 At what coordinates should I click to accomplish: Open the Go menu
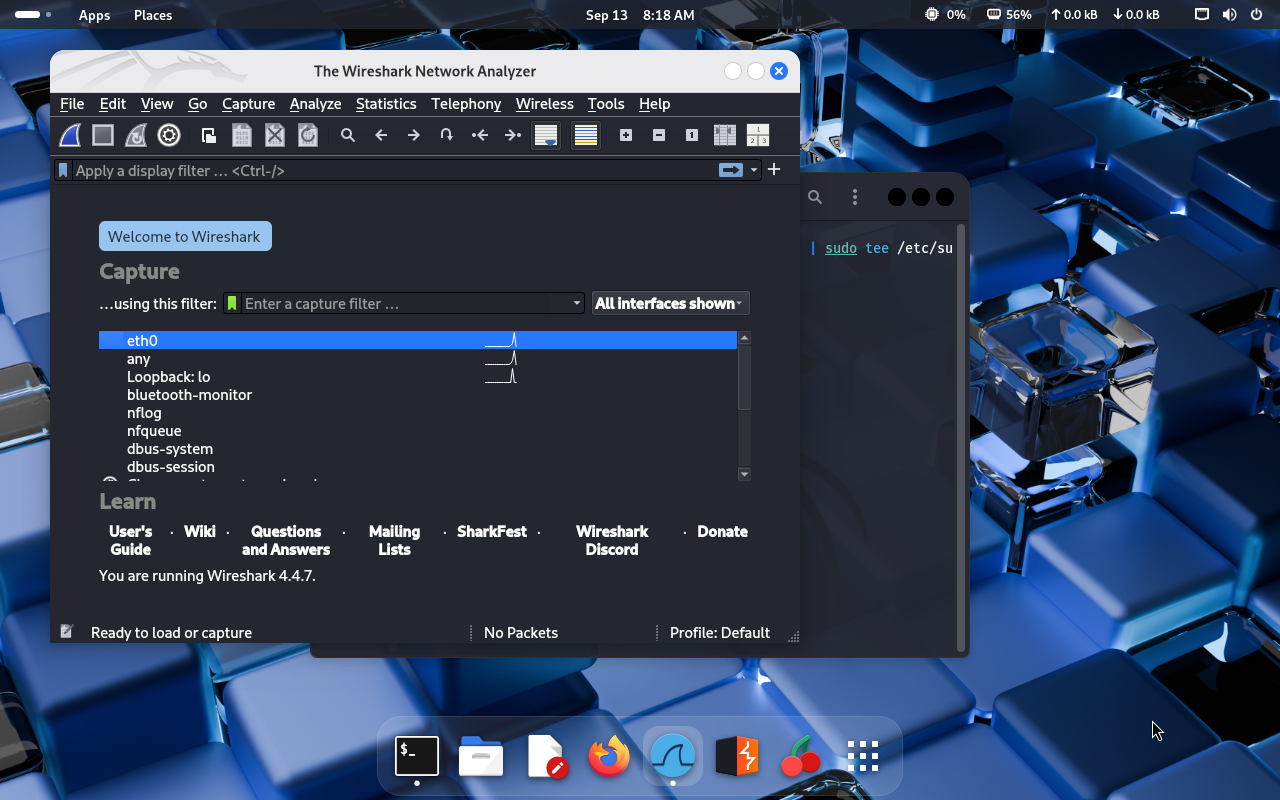tap(198, 104)
